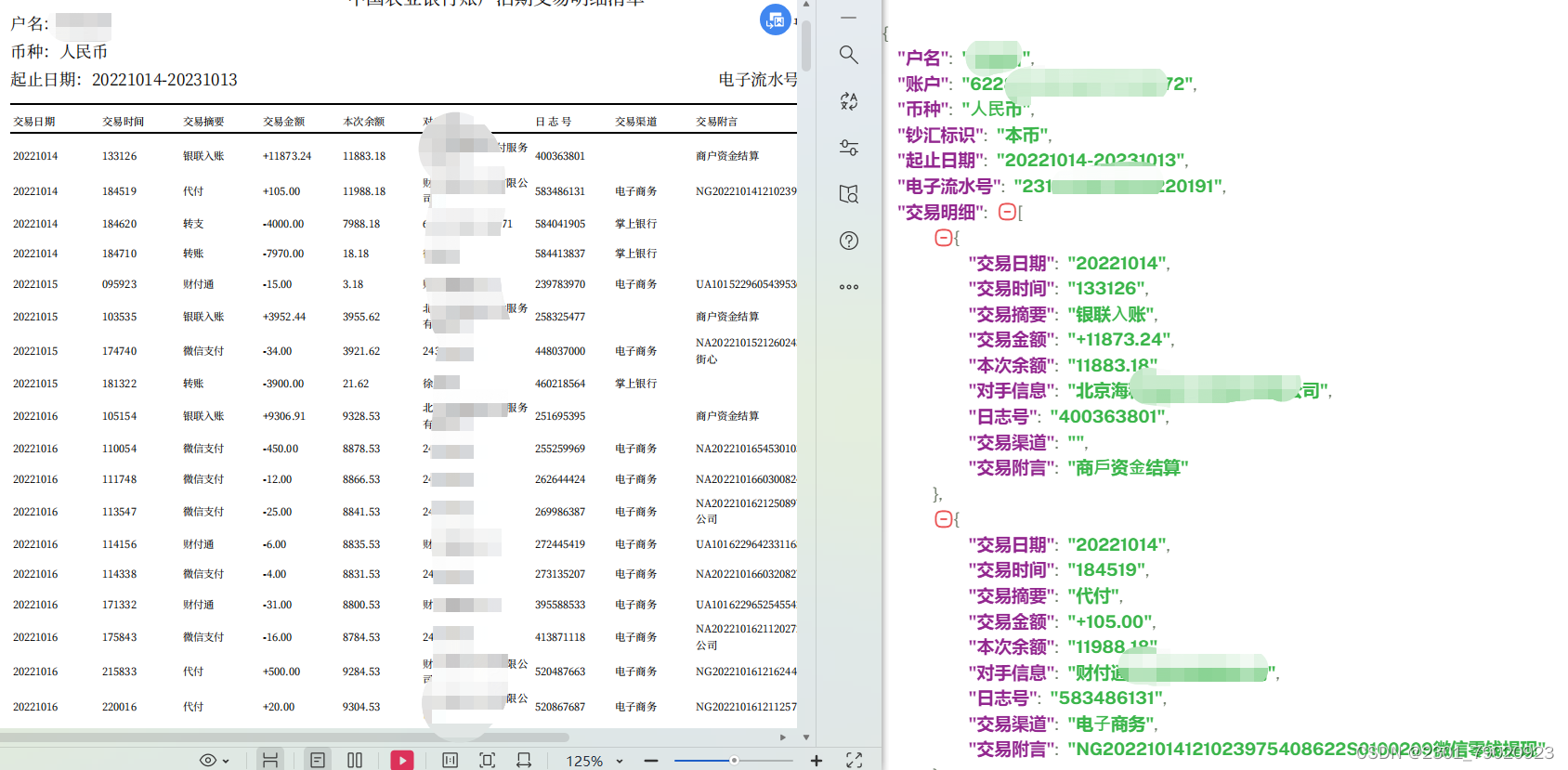This screenshot has width=1568, height=770.
Task: Open the three-dot more options in the sidebar
Action: click(x=848, y=287)
